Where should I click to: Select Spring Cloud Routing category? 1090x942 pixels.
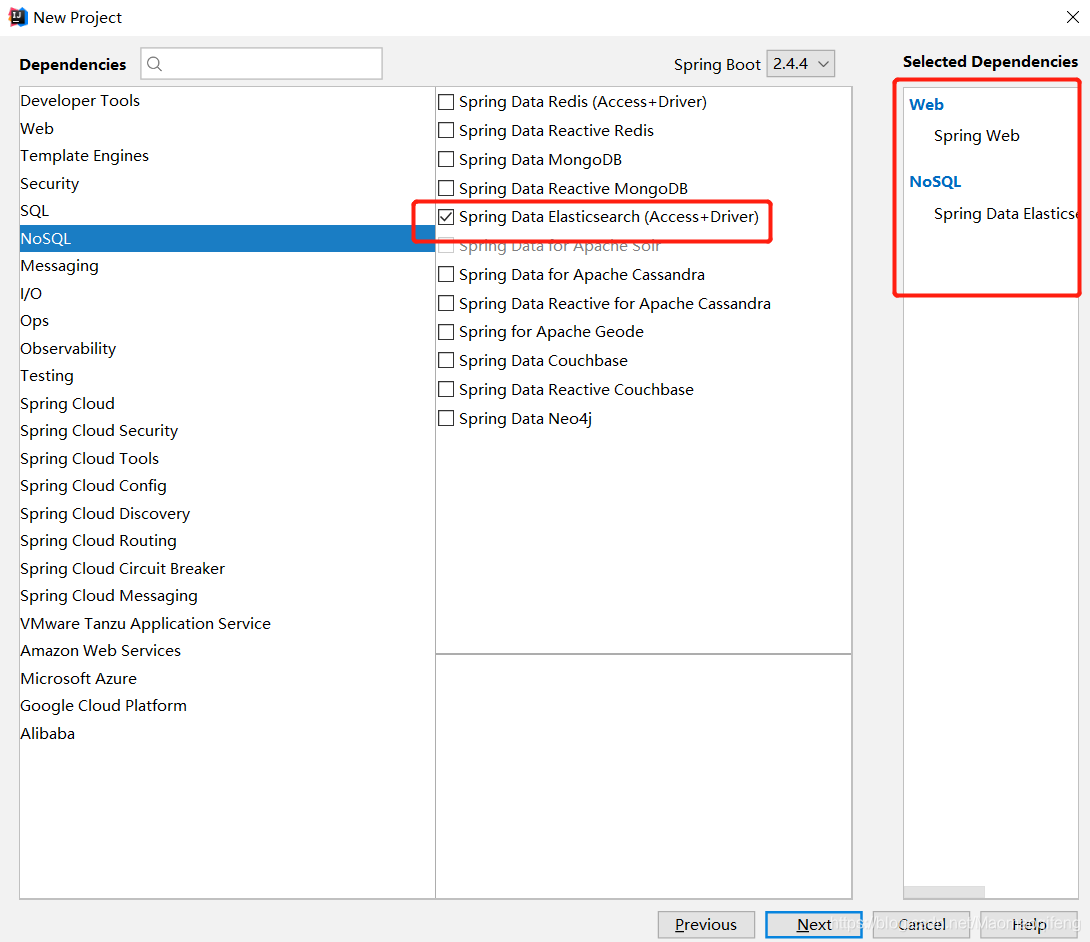(227, 541)
